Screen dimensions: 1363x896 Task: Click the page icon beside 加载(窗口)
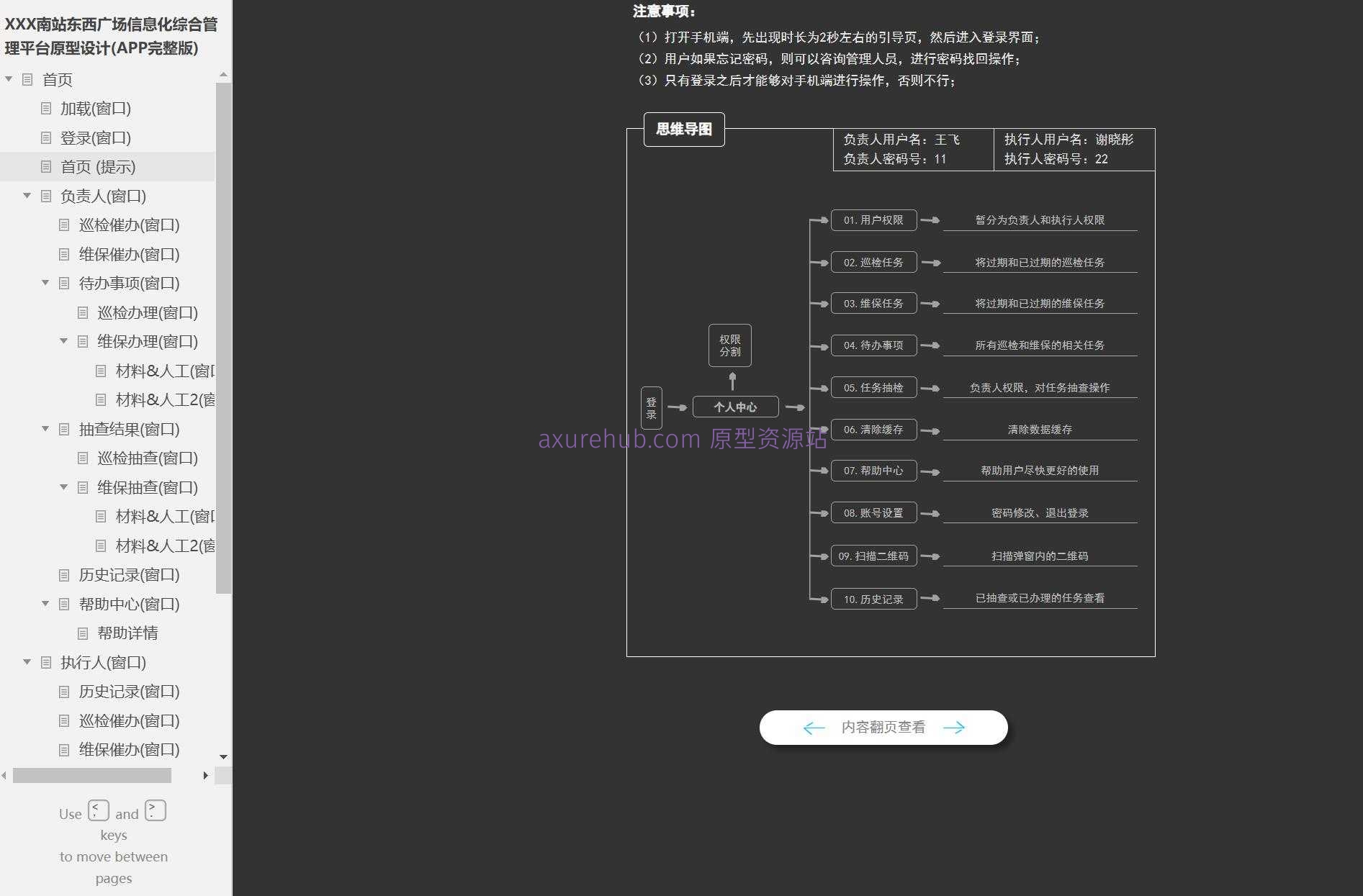(45, 109)
